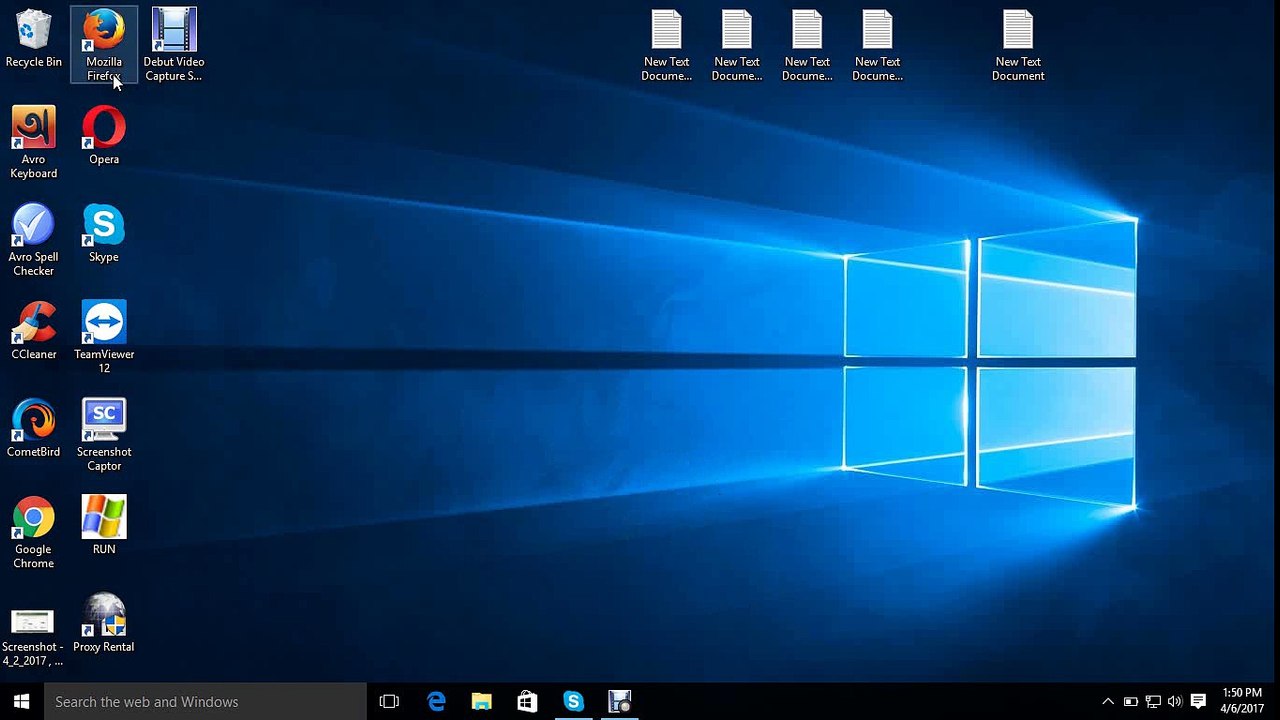Image resolution: width=1280 pixels, height=720 pixels.
Task: Select the Recycle Bin desktop icon
Action: (x=33, y=40)
